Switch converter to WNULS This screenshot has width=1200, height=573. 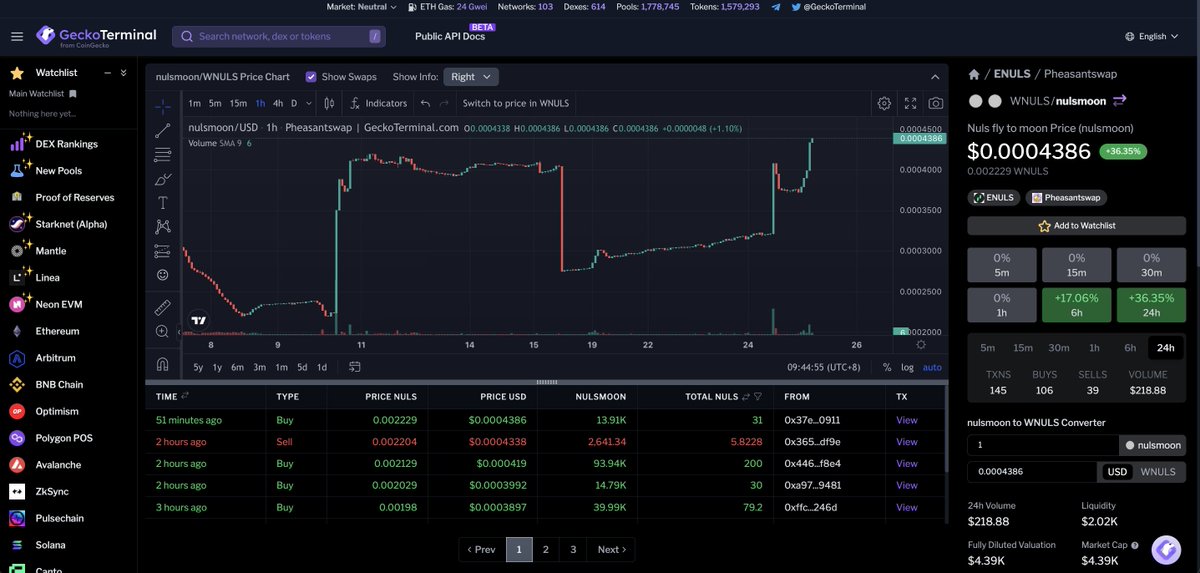click(1158, 472)
